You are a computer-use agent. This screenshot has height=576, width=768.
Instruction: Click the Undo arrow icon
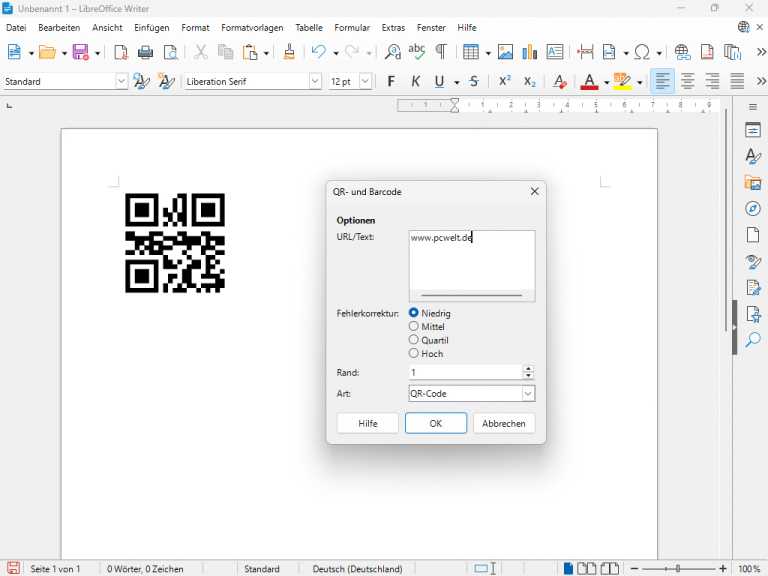pyautogui.click(x=319, y=51)
